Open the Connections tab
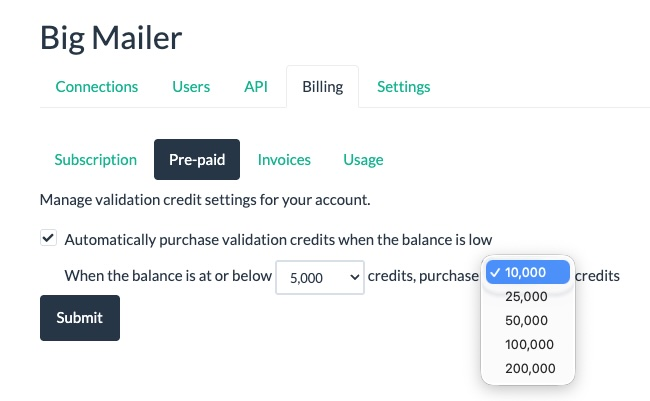Viewport: 650px width, 401px height. point(97,87)
